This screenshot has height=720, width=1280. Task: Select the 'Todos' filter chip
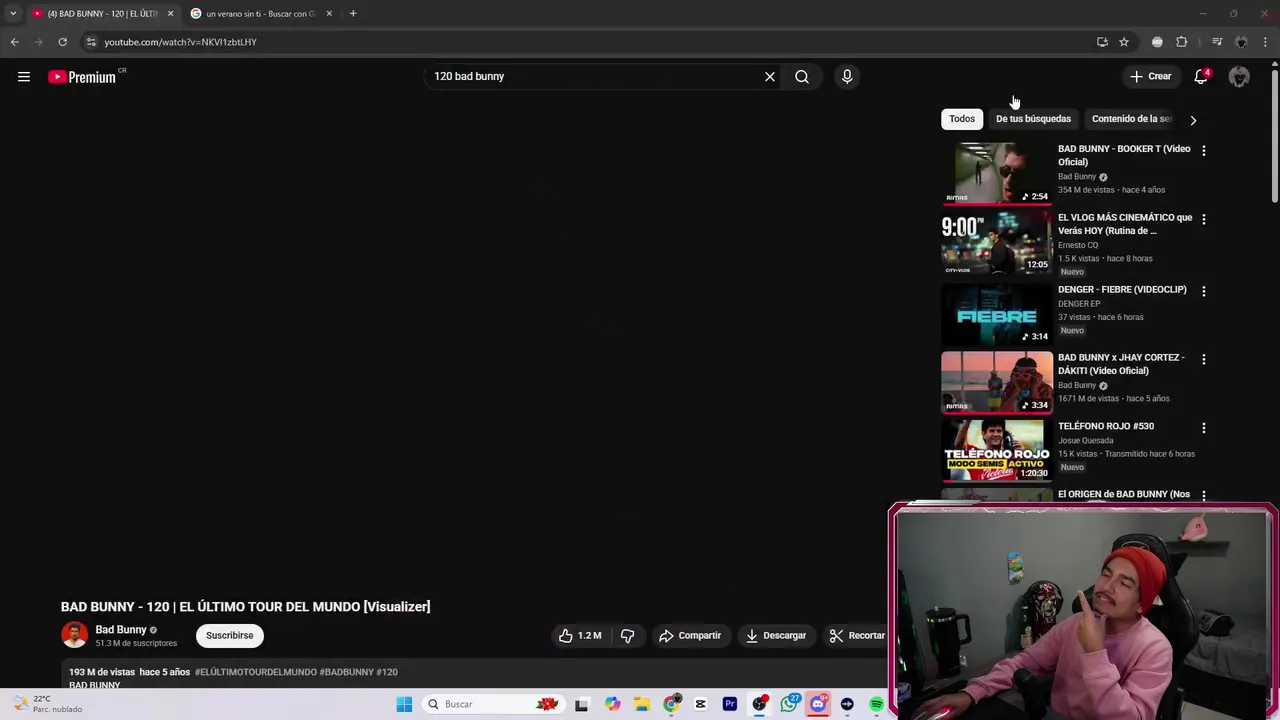tap(962, 119)
